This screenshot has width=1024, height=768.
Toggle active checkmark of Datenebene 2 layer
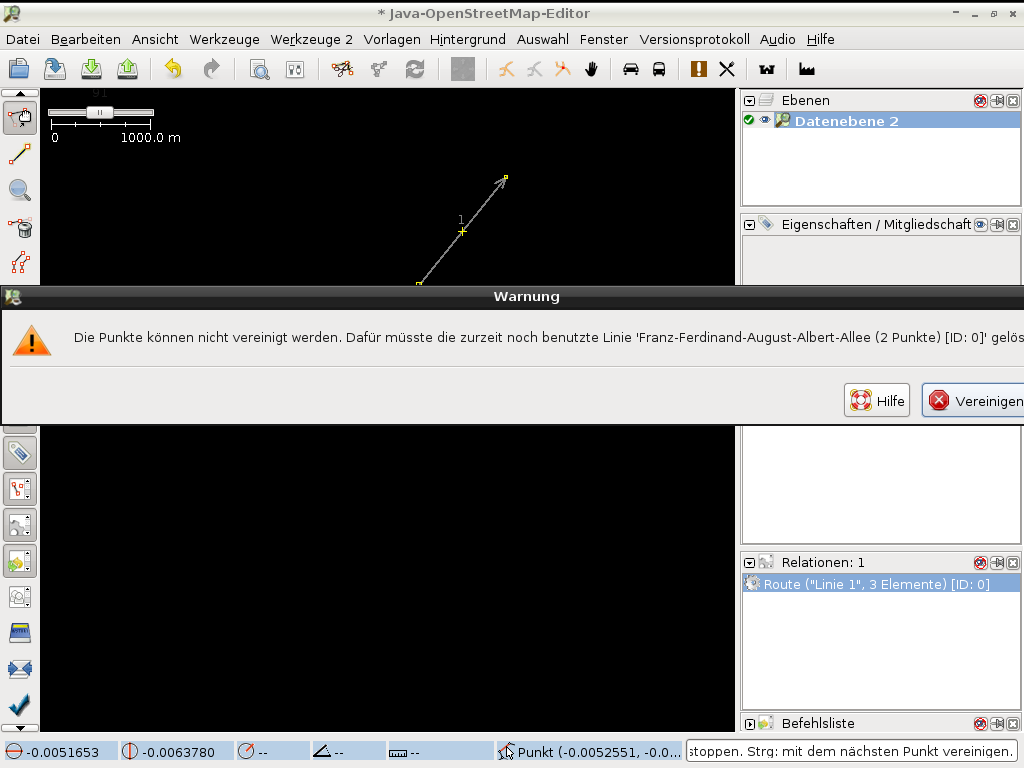(749, 120)
